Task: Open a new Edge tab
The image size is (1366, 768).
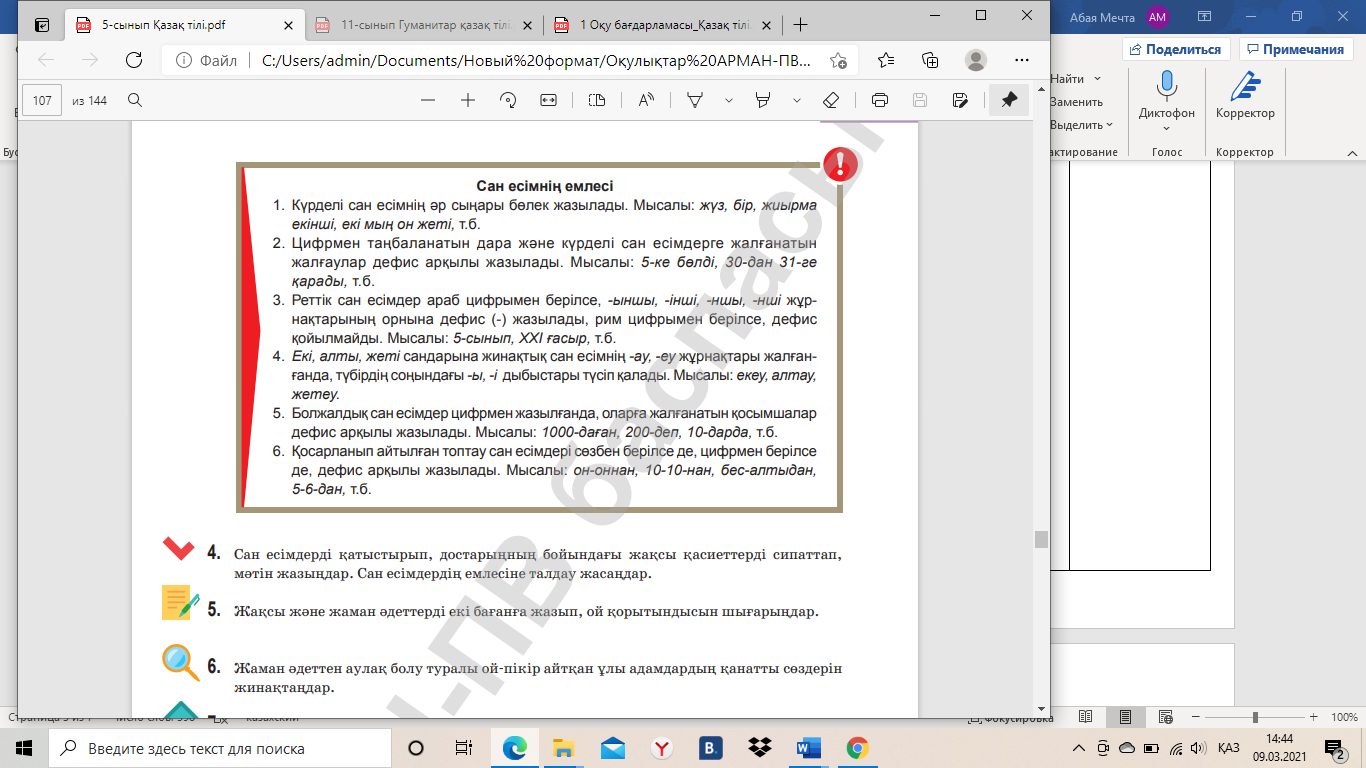Action: 800,25
